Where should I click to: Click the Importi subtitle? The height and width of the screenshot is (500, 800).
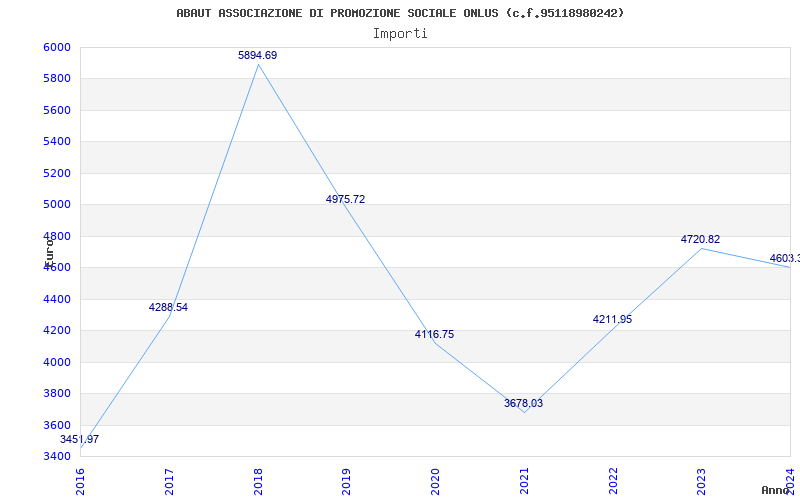[400, 34]
